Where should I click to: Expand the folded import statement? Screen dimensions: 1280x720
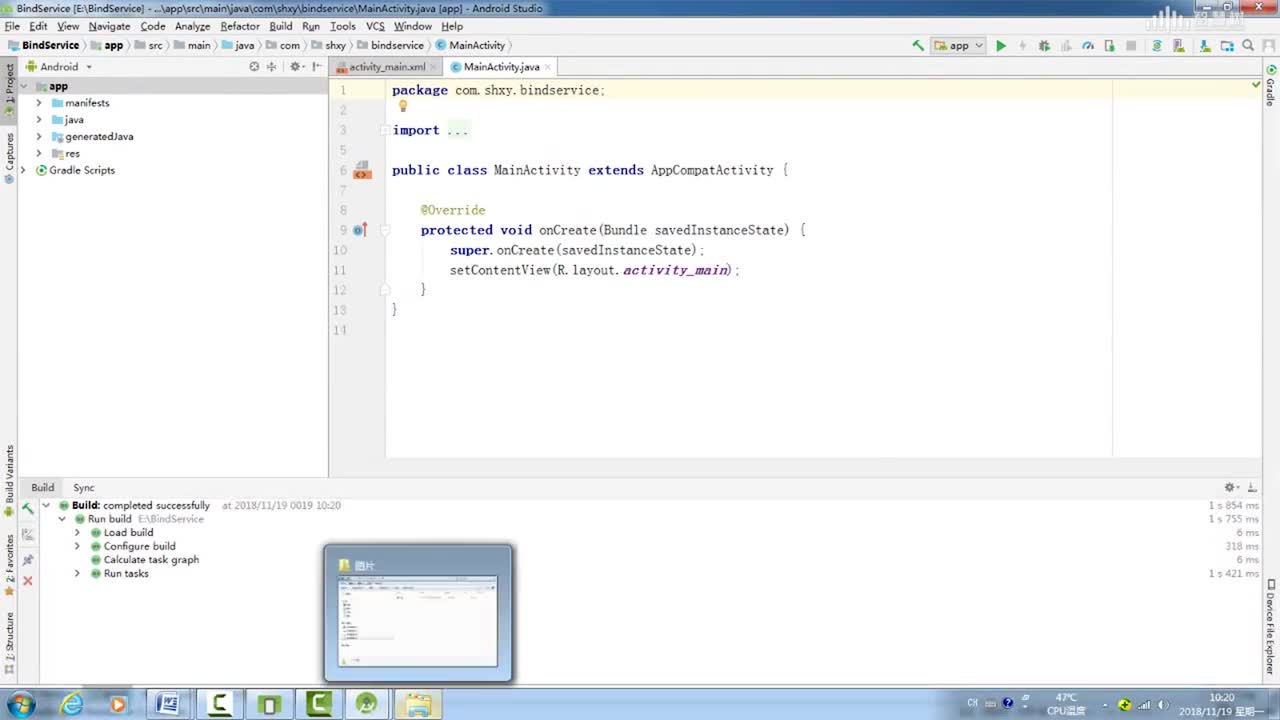click(385, 130)
